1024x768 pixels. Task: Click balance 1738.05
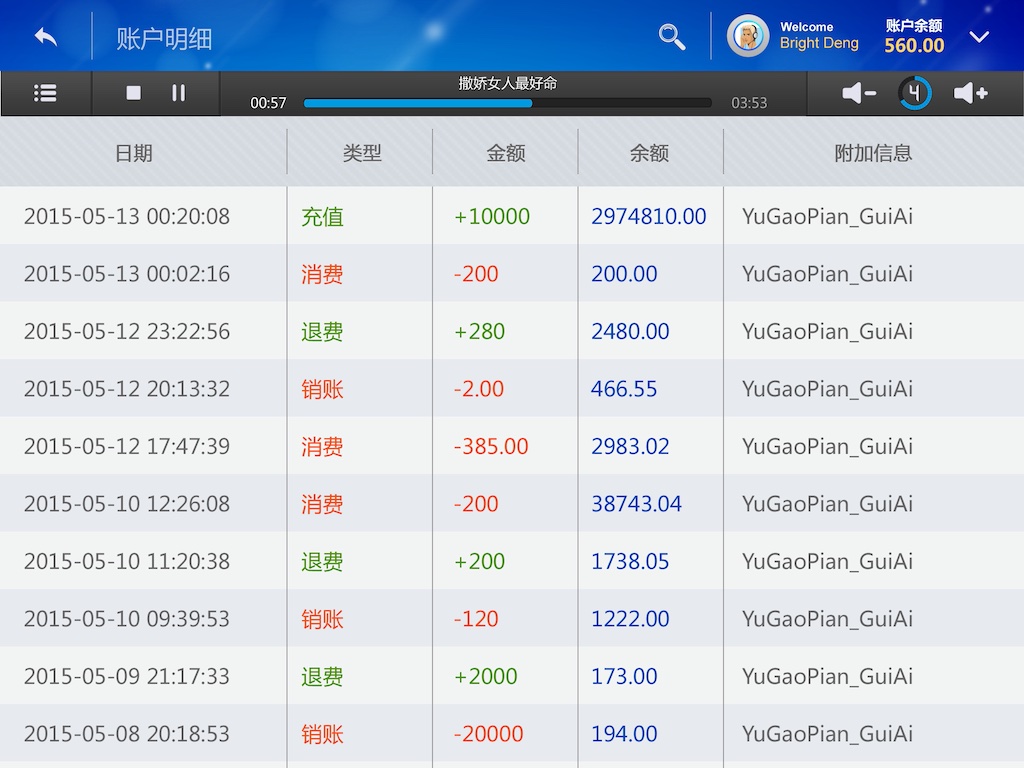[630, 561]
